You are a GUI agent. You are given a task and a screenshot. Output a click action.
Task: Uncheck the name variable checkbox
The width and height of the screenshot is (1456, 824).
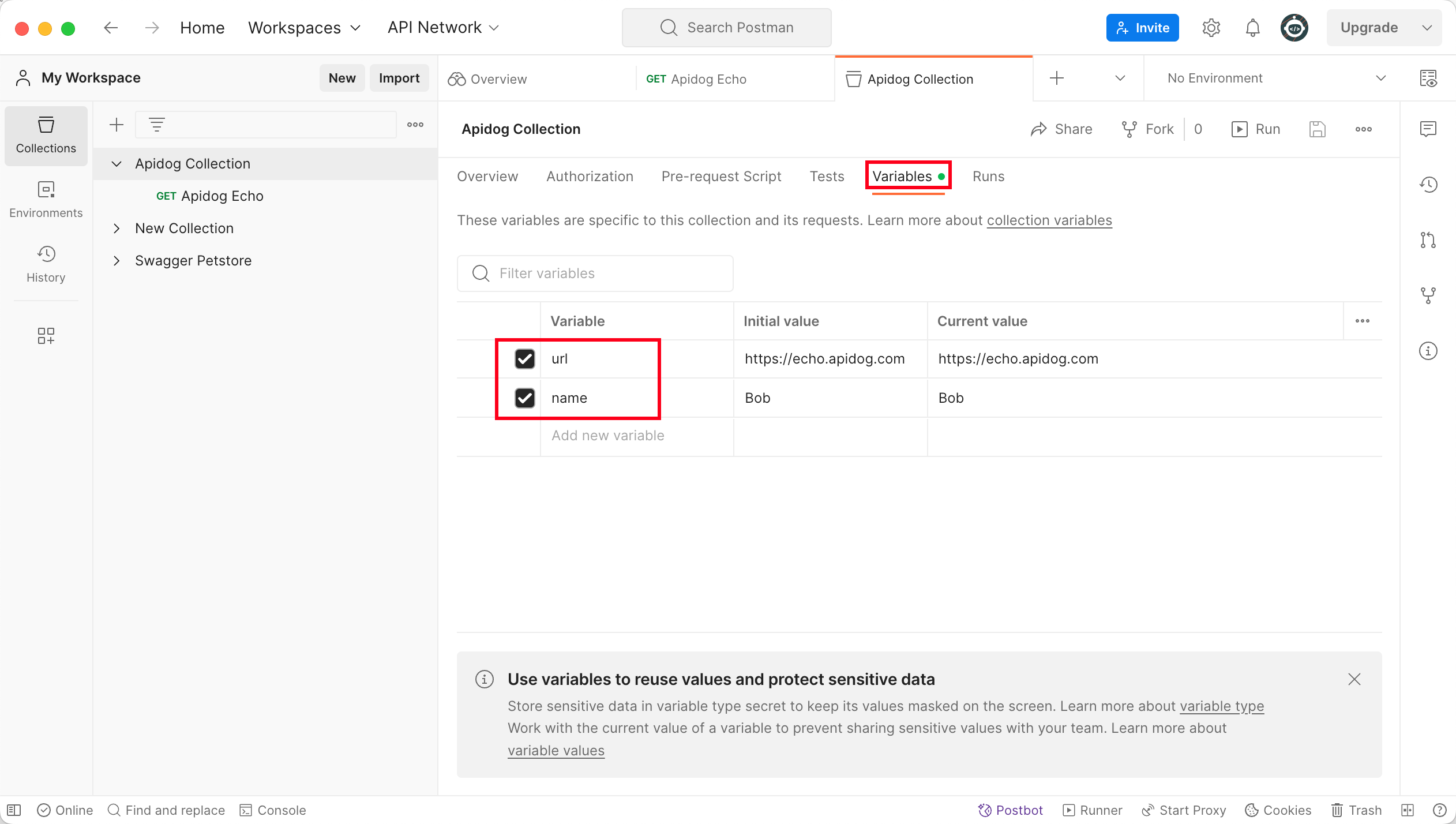click(x=524, y=398)
